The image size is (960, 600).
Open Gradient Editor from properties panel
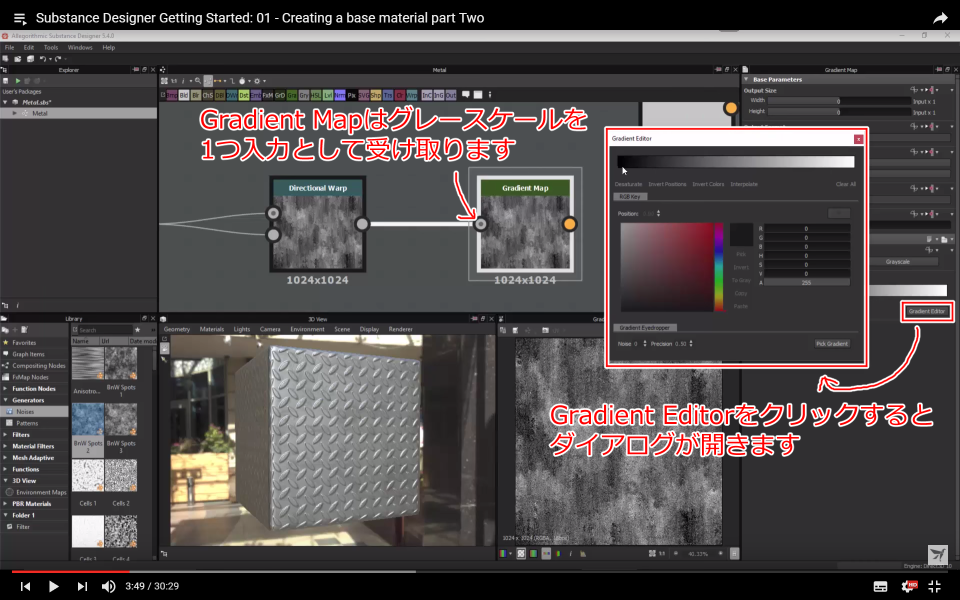tap(926, 311)
